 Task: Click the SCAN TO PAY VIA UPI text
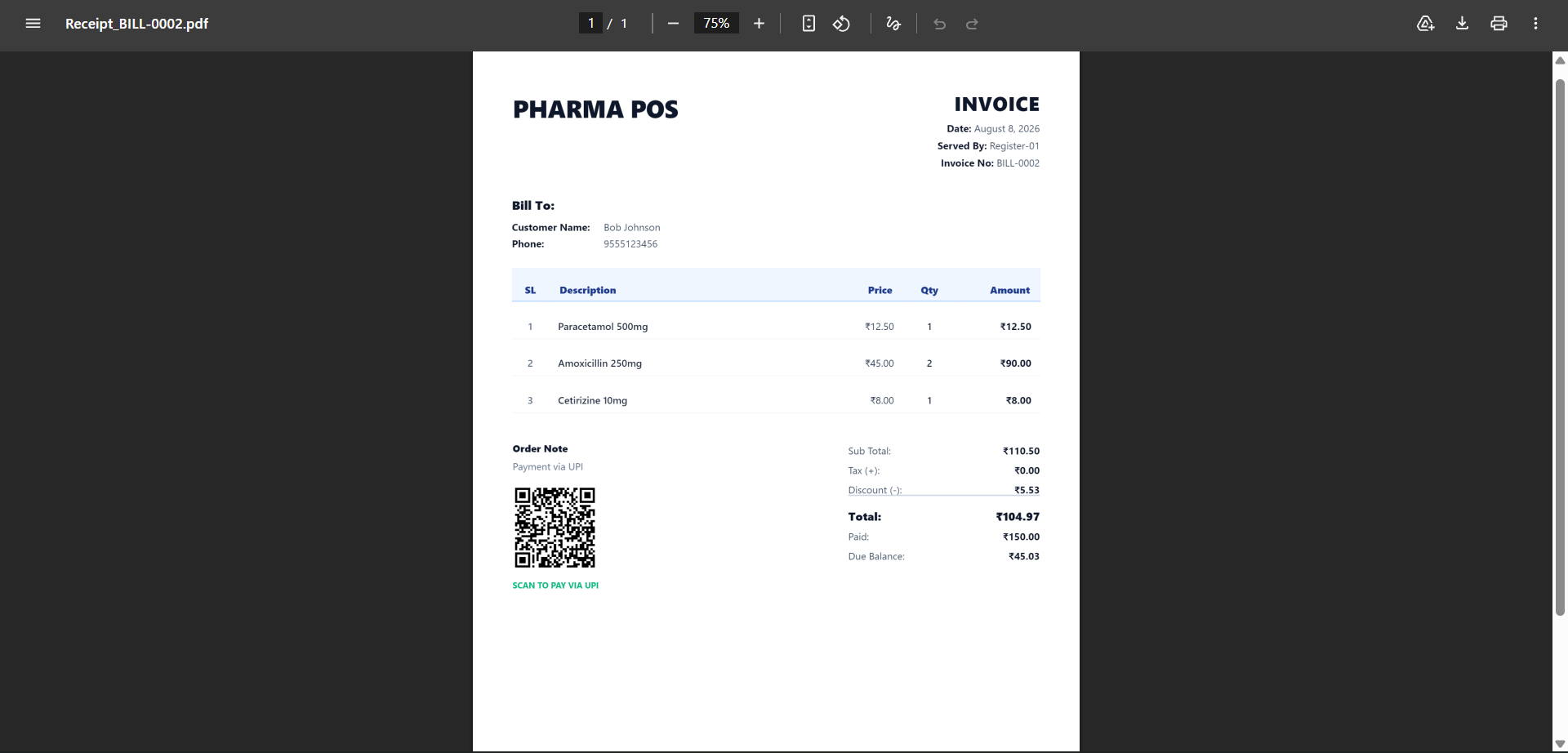pyautogui.click(x=555, y=586)
